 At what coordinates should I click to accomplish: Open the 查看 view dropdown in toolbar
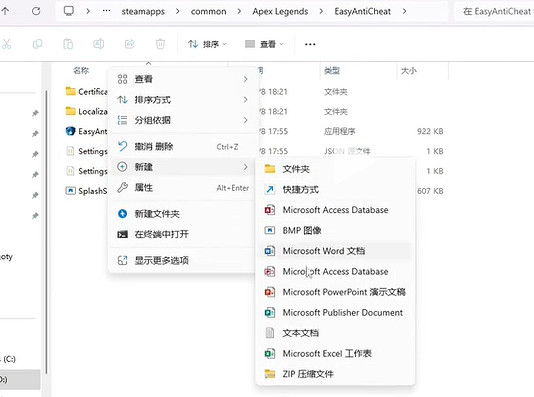coord(264,44)
